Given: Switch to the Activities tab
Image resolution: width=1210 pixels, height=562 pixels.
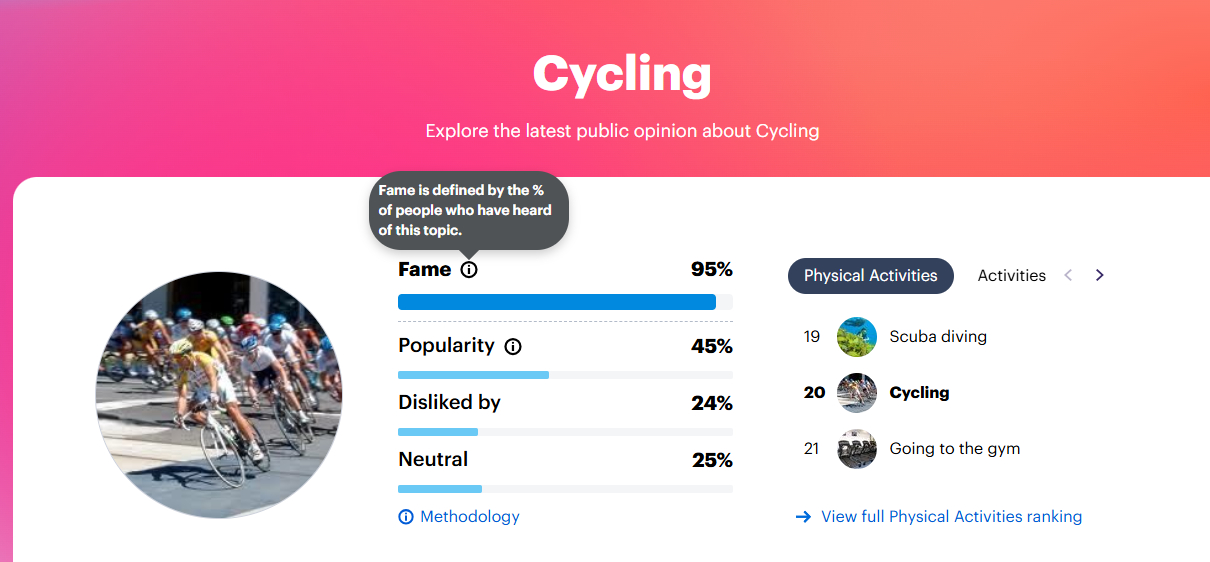Looking at the screenshot, I should (1011, 276).
